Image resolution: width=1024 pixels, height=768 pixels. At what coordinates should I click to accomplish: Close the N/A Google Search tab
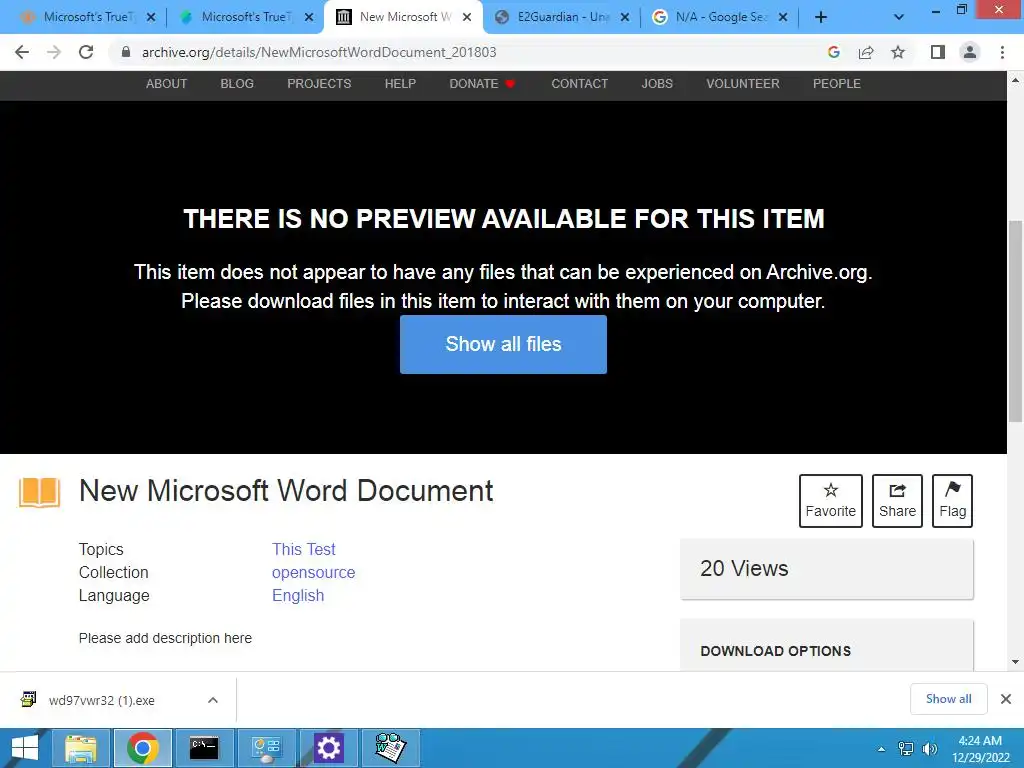click(x=783, y=18)
